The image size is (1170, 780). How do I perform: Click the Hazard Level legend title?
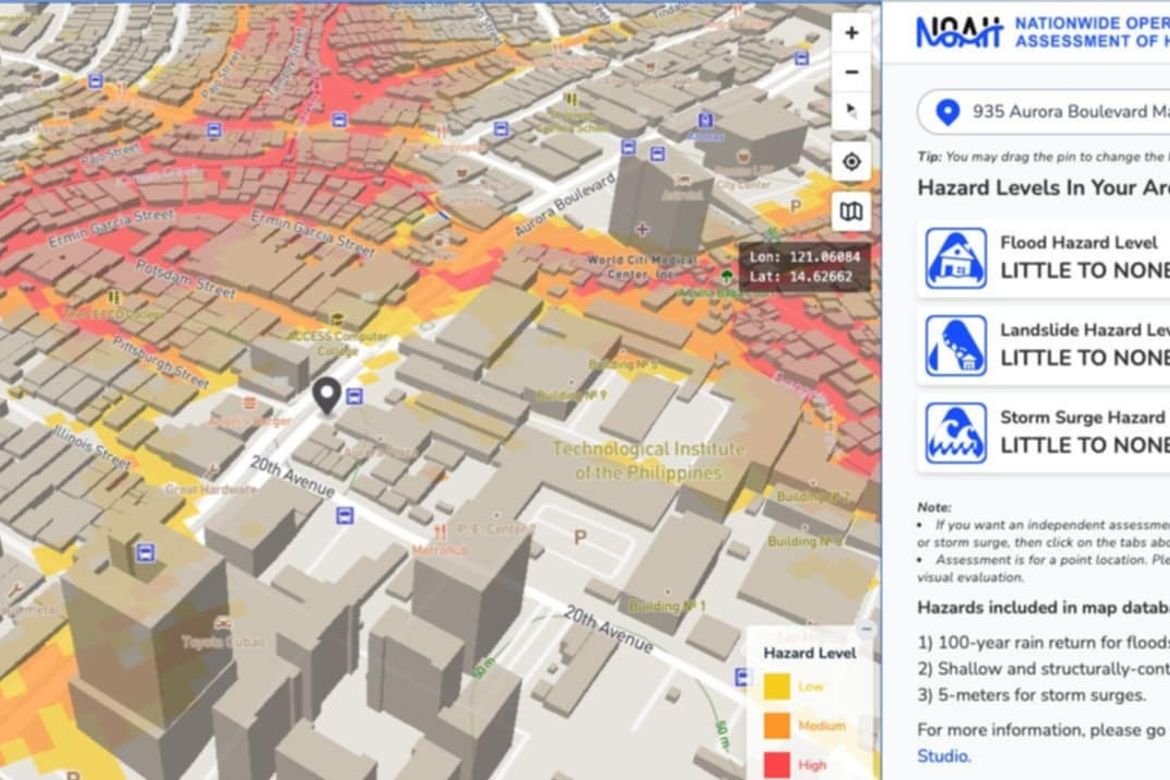810,653
